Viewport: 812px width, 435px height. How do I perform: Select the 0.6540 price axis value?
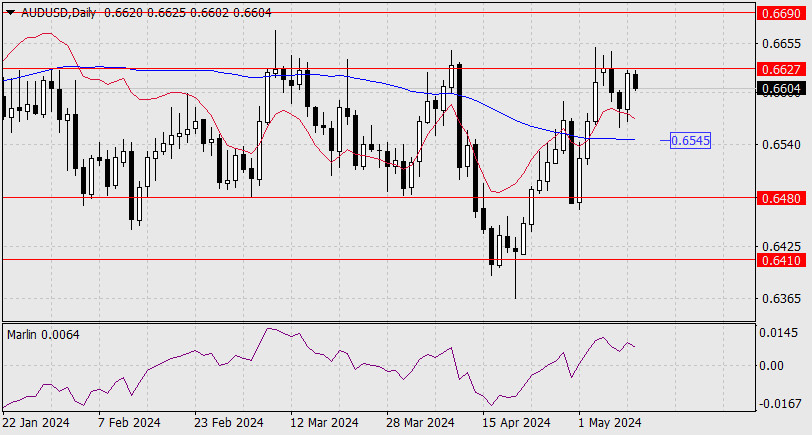(781, 144)
